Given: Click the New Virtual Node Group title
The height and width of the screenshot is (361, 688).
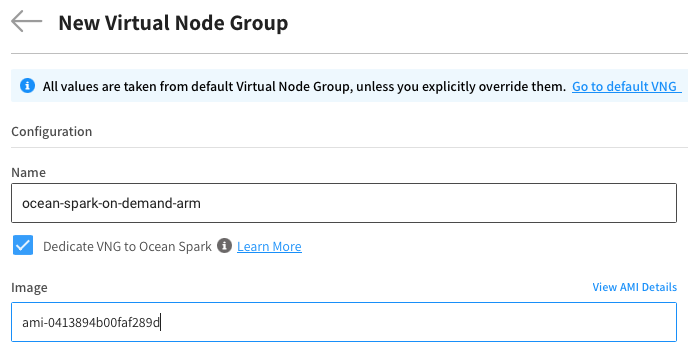Looking at the screenshot, I should pos(173,23).
